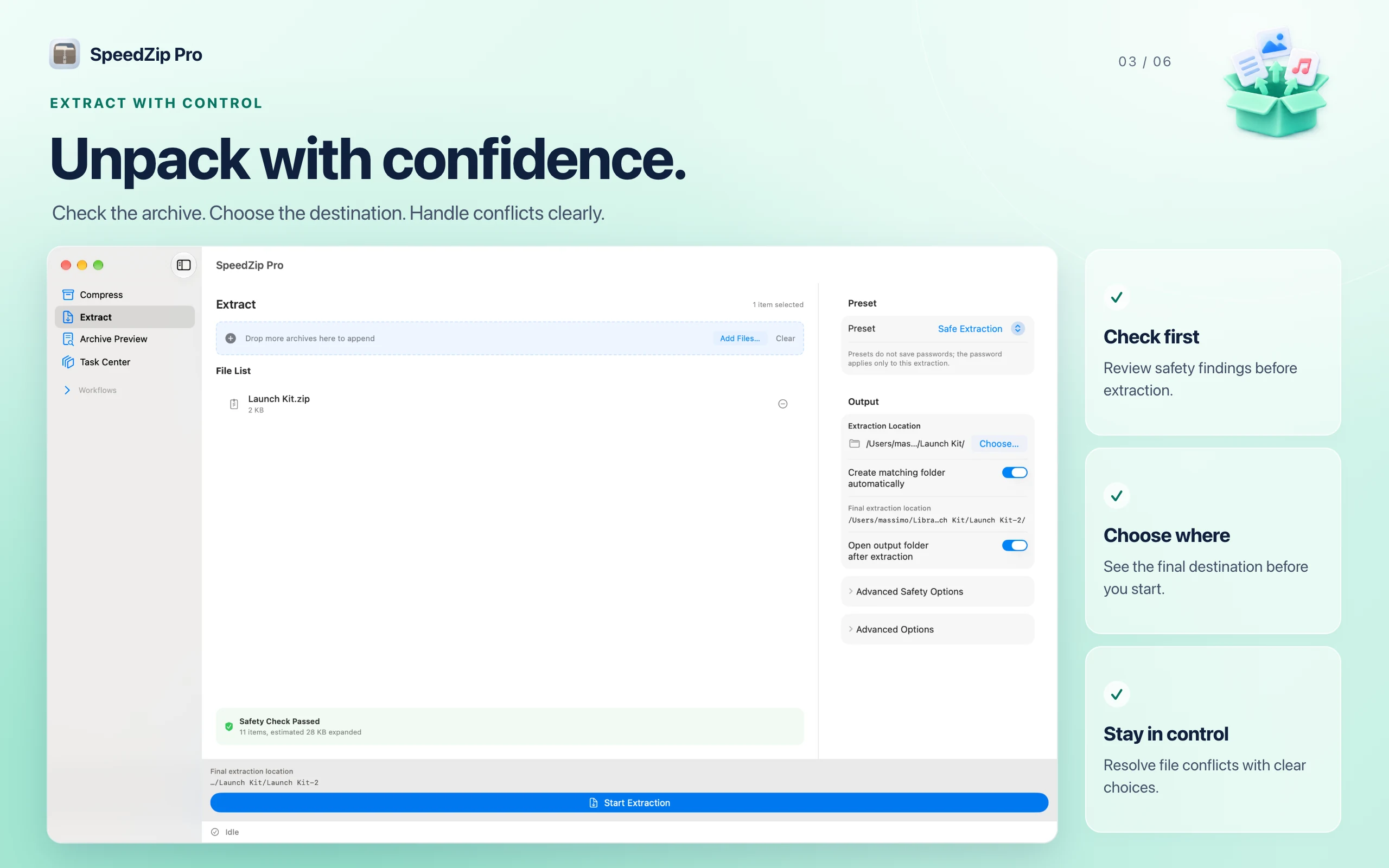Click the '../Launch Kit/Launch Kit-2' bottom path
This screenshot has height=868, width=1389.
pos(265,782)
